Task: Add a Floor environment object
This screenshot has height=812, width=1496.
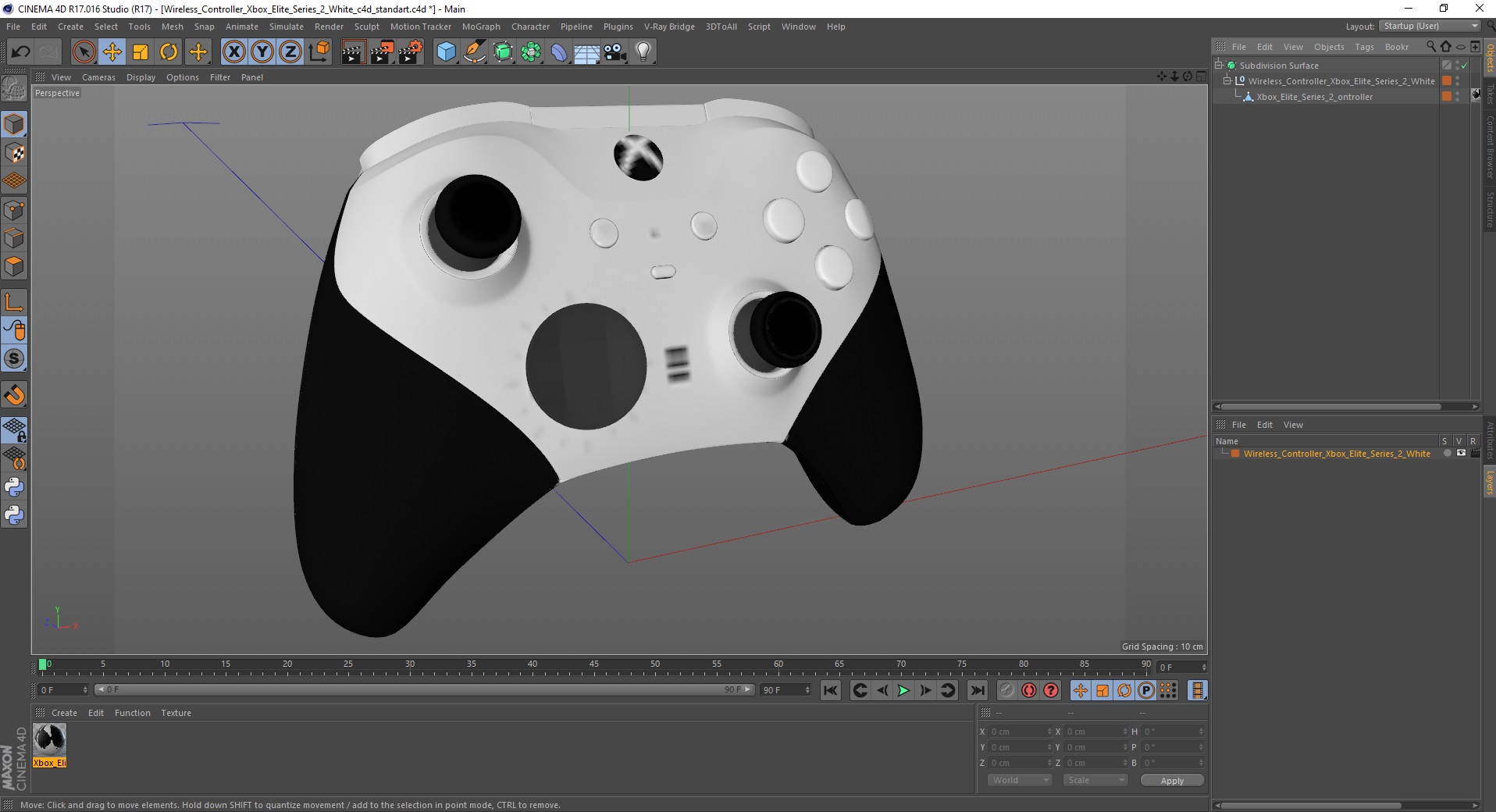Action: point(587,52)
